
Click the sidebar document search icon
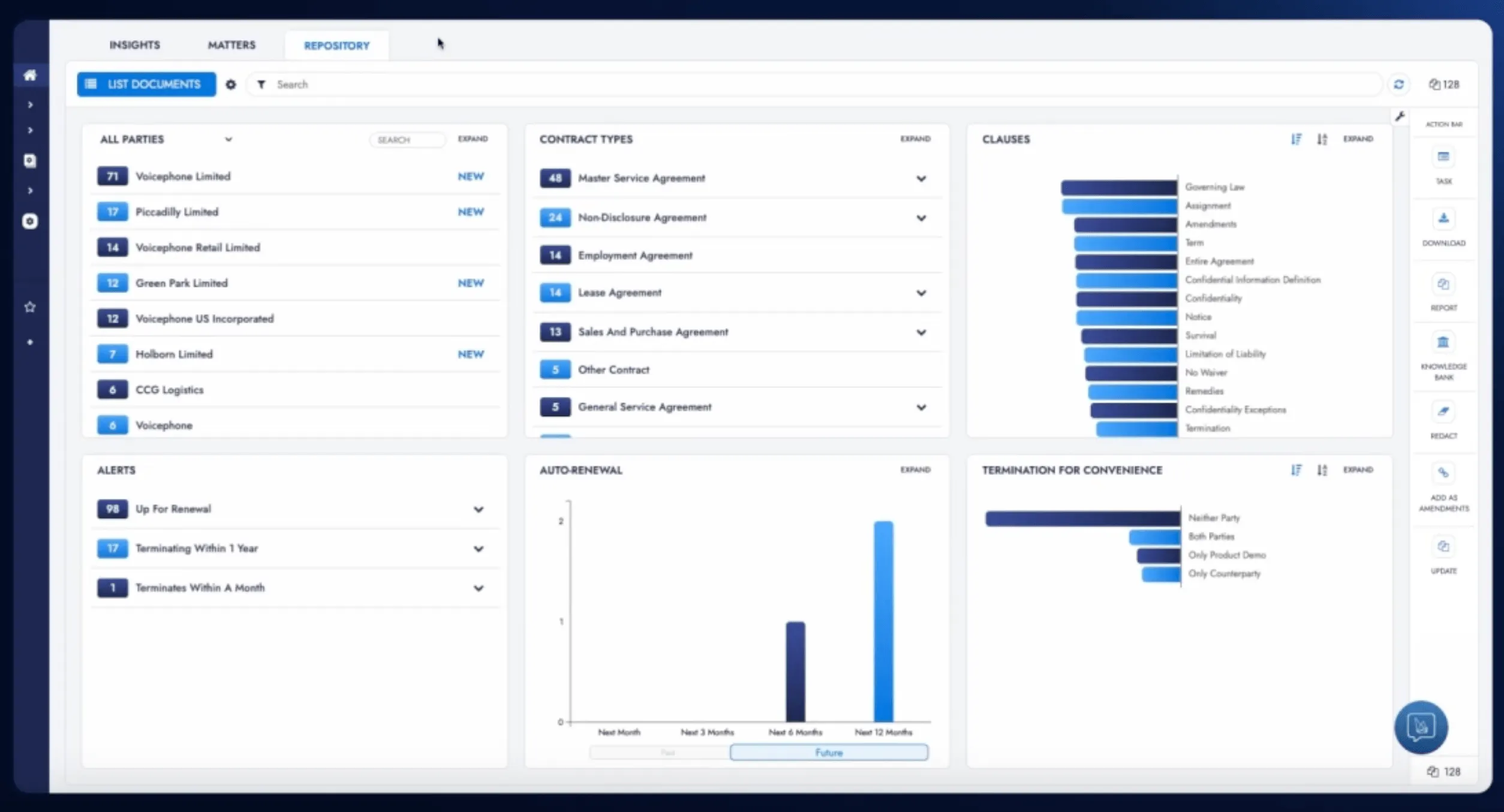30,161
